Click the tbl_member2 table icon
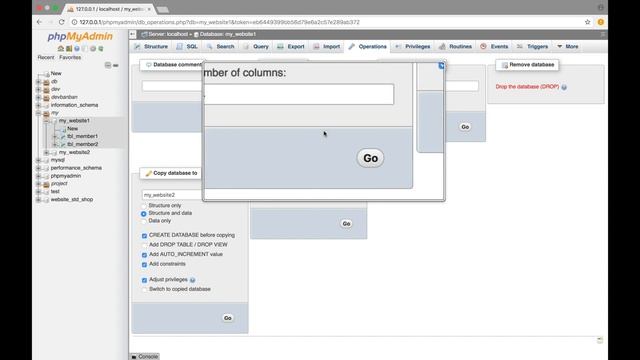This screenshot has height=360, width=640. click(x=63, y=144)
